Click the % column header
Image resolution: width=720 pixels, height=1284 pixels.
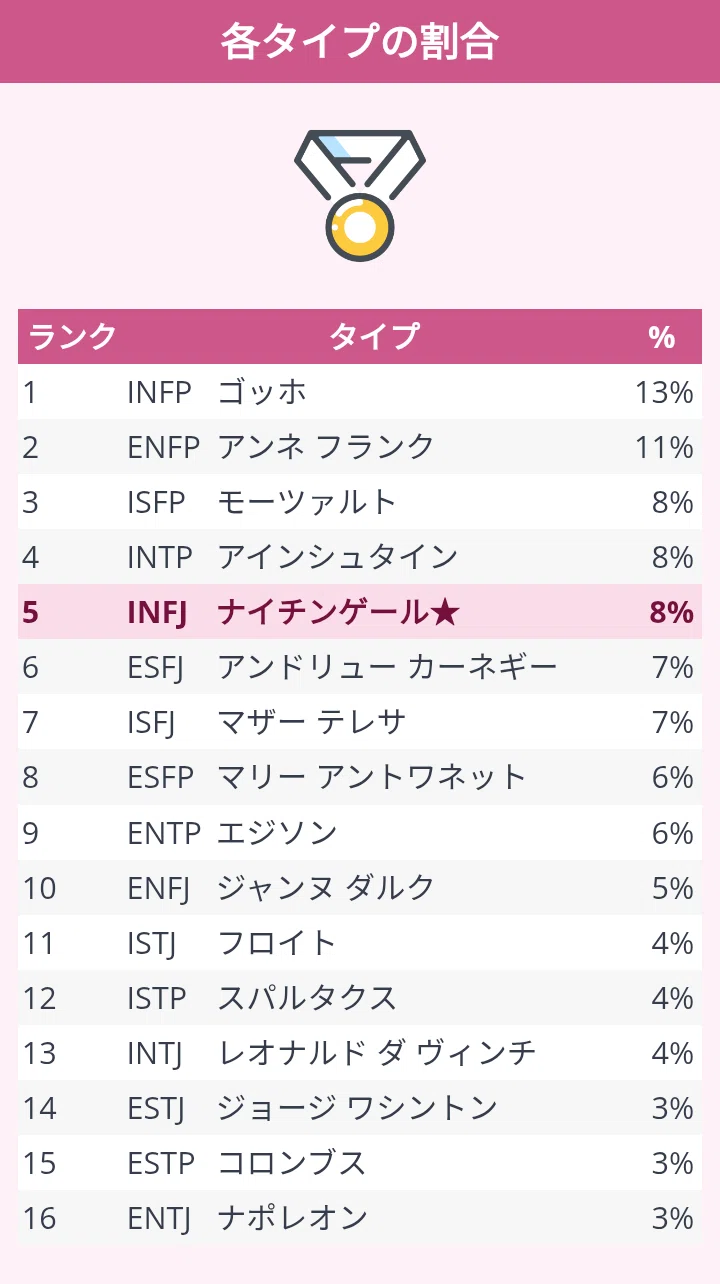662,338
